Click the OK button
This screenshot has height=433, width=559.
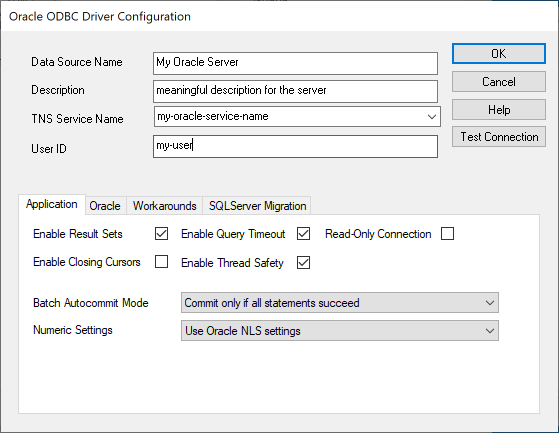click(x=499, y=54)
